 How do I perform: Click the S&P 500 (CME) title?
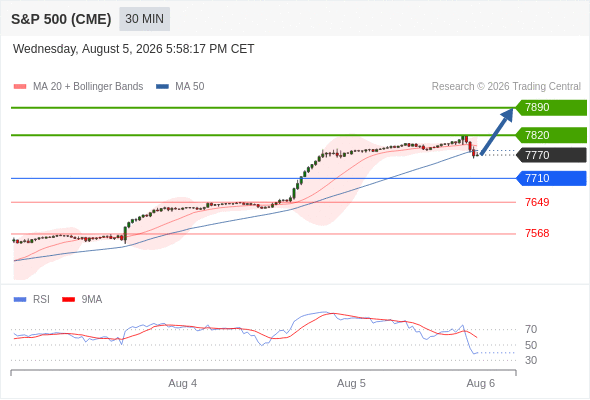pyautogui.click(x=61, y=19)
